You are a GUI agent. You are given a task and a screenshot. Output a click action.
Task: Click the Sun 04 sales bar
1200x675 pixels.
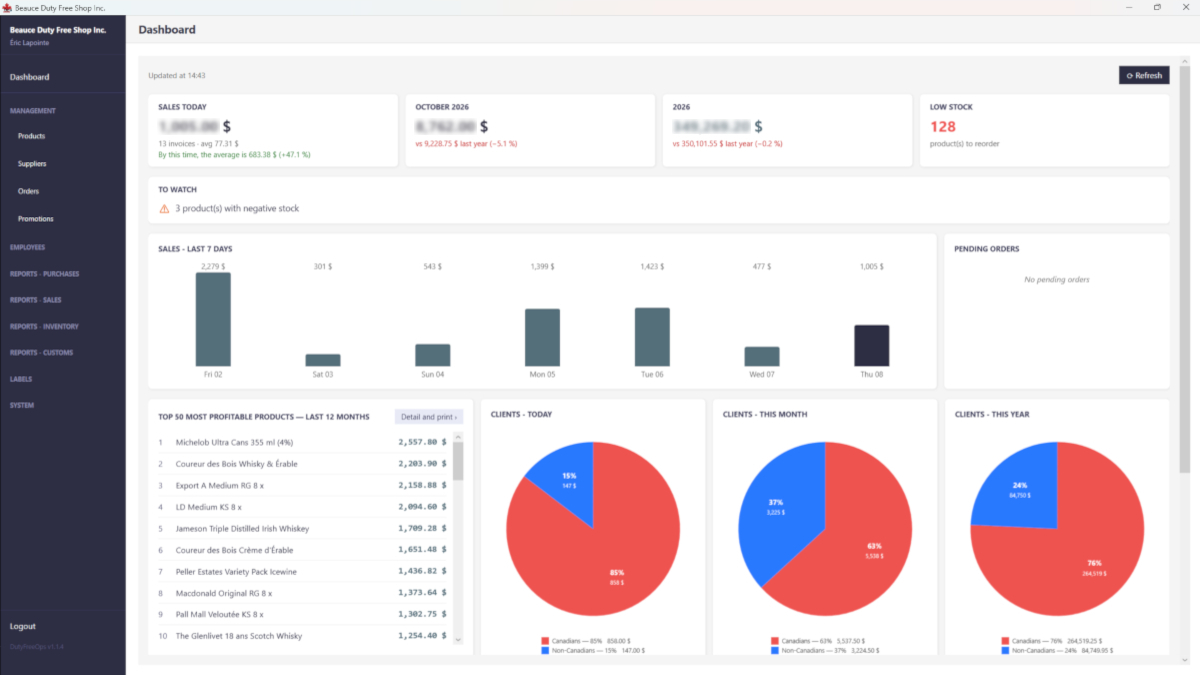pos(433,355)
